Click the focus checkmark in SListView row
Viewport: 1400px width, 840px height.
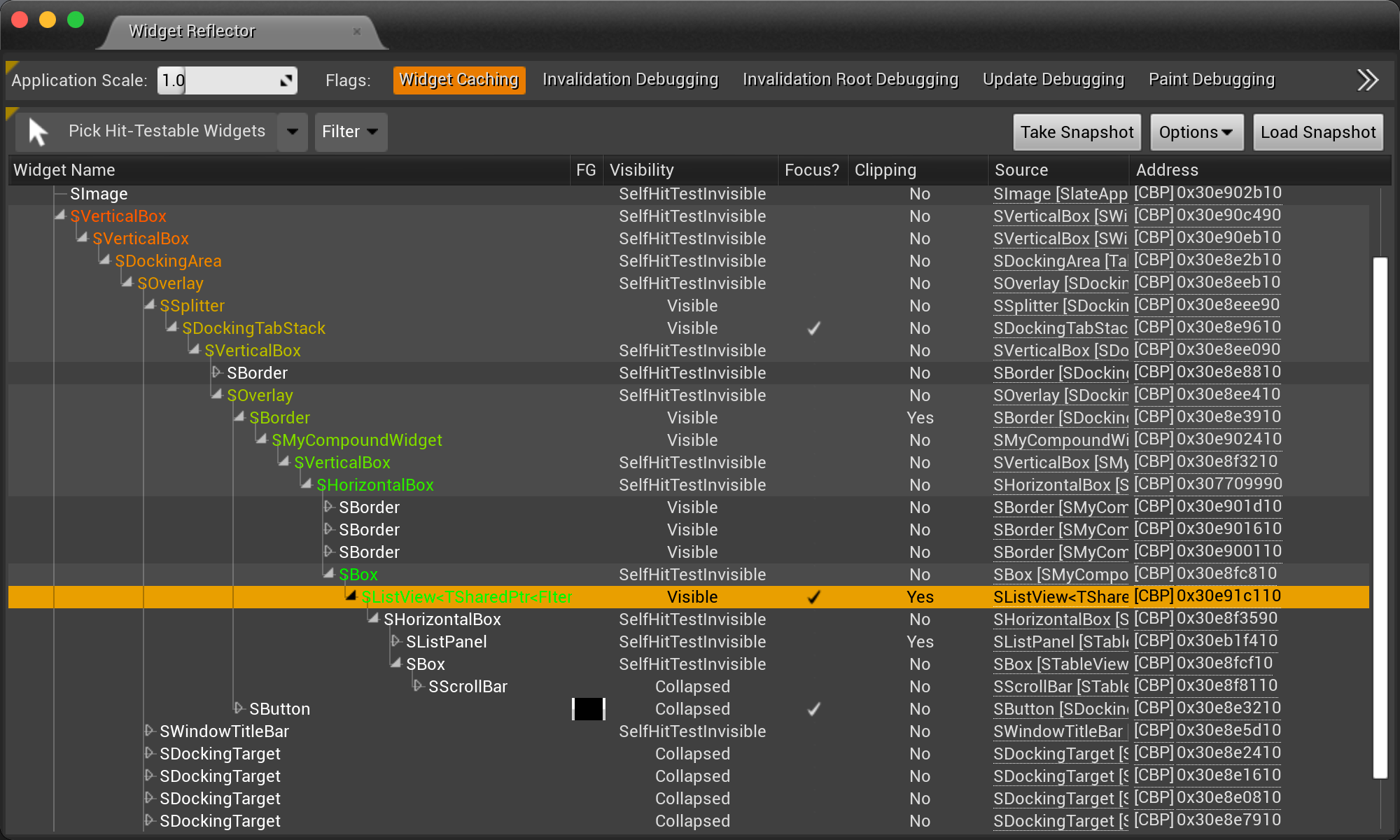click(813, 597)
